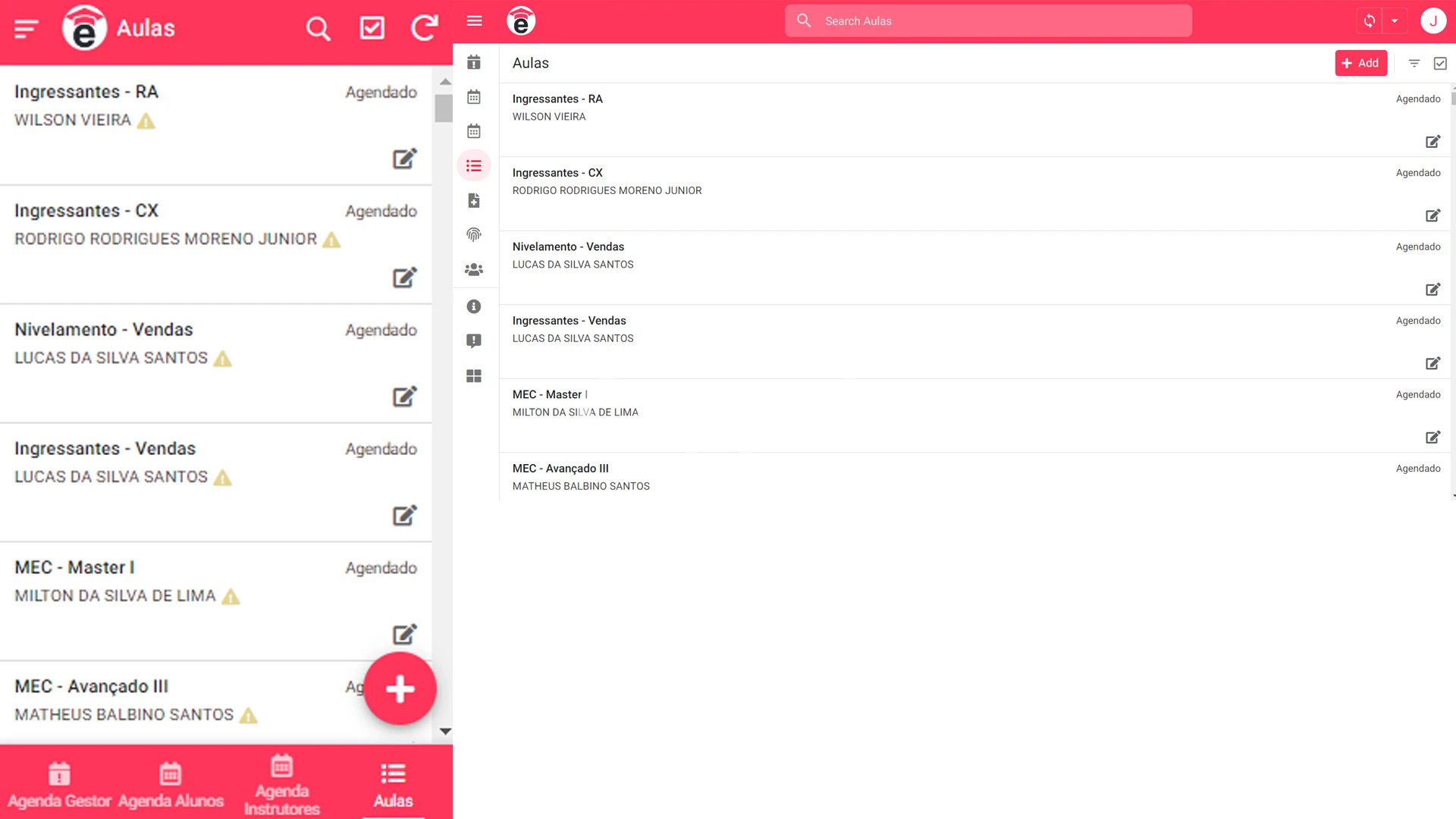Expand the desktop hamburger navigation menu
Screen dimensions: 1456x819
pos(475,21)
